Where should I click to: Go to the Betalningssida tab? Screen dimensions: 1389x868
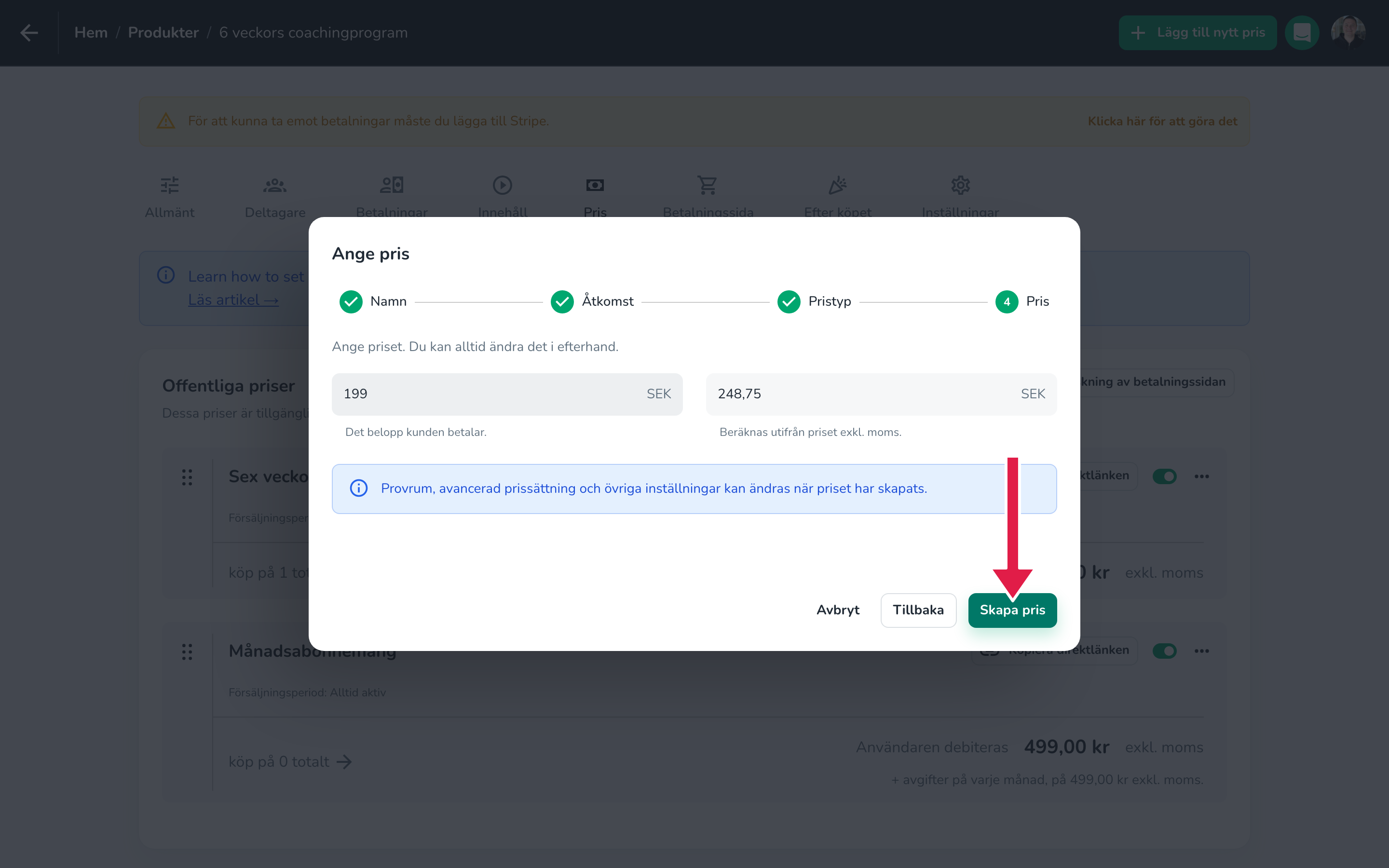708,196
